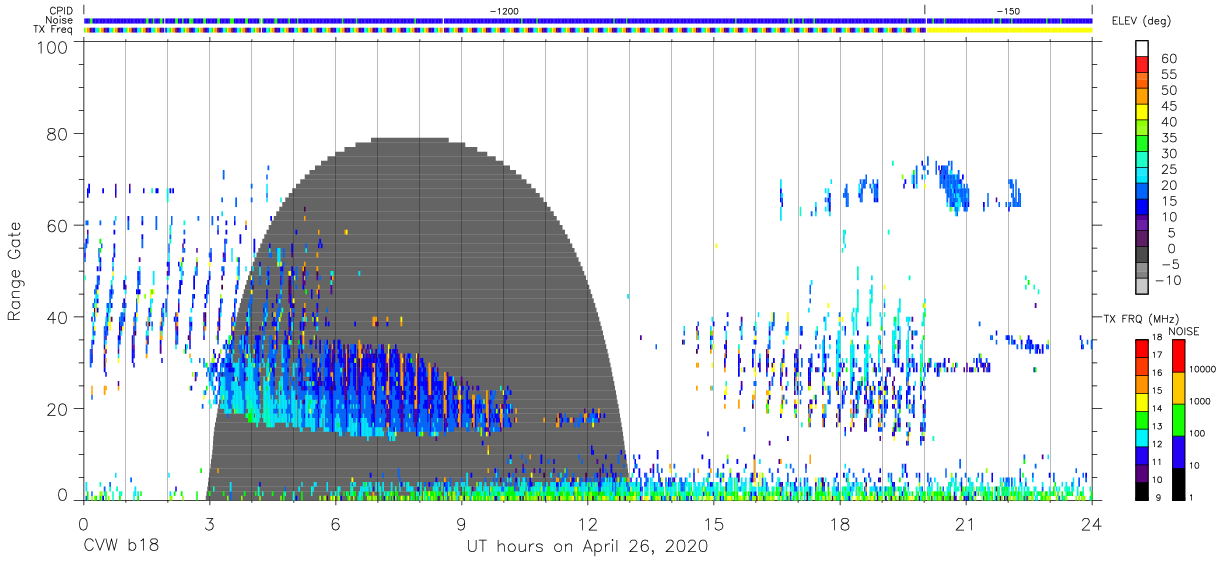Click the ELEV colorbar label '45'
The width and height of the screenshot is (1228, 567).
point(1169,106)
